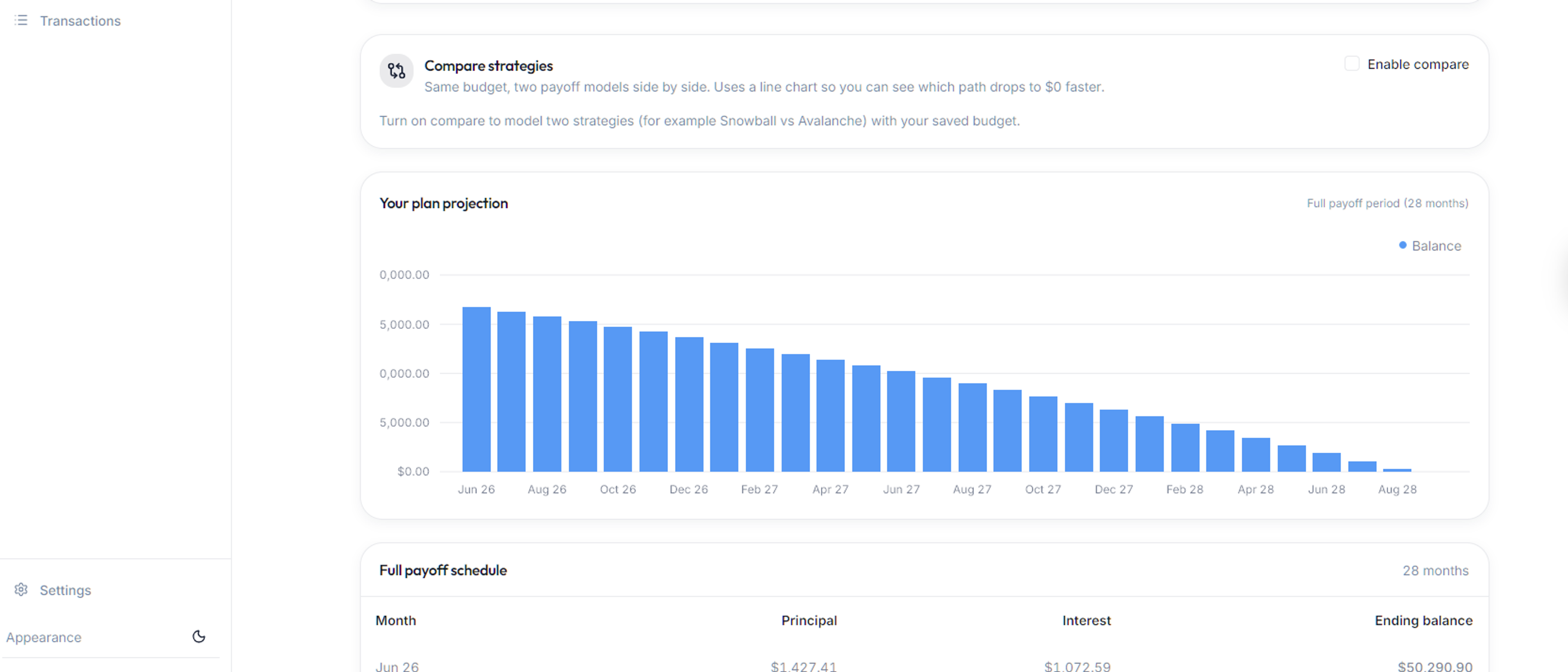Click the Ending balance column header
1568x672 pixels.
(1423, 620)
